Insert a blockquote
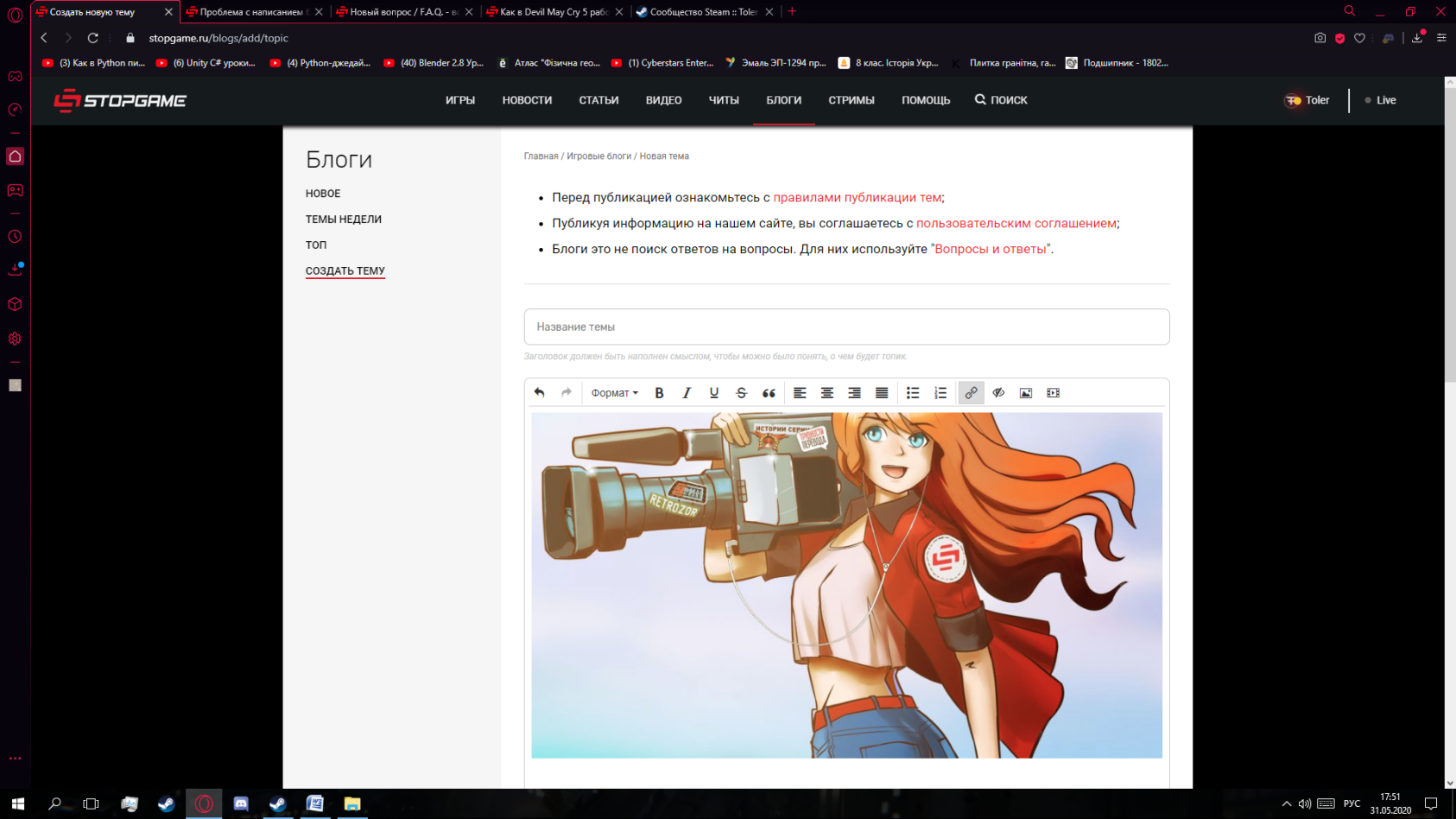Viewport: 1456px width, 819px height. point(769,393)
